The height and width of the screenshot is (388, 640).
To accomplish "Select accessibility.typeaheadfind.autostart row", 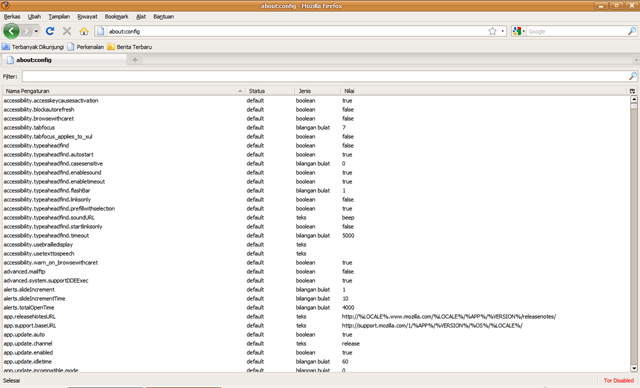I will [x=316, y=154].
